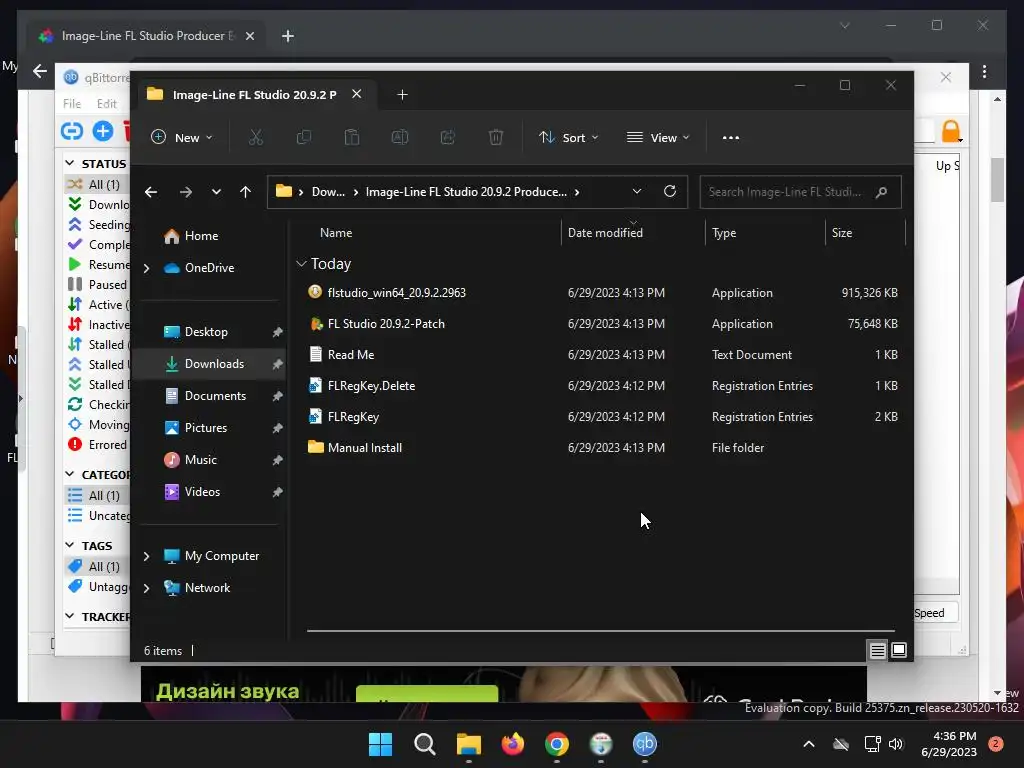Refresh the current folder view
The height and width of the screenshot is (768, 1024).
pyautogui.click(x=669, y=191)
